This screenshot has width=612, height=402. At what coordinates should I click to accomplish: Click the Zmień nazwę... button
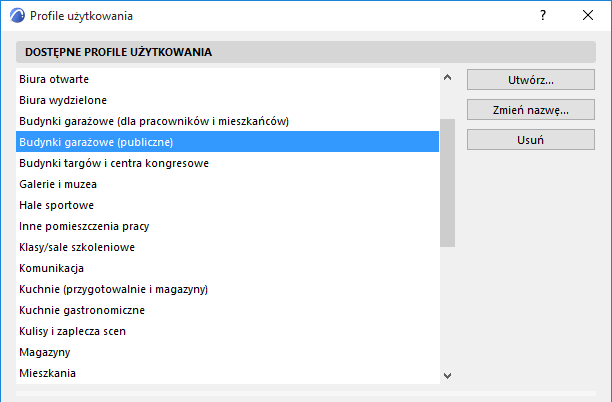(531, 110)
